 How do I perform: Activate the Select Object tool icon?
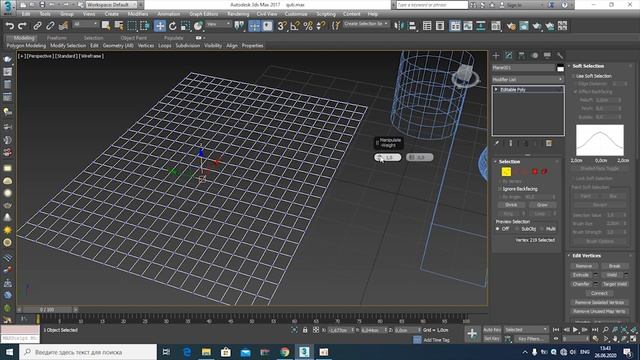(x=106, y=26)
